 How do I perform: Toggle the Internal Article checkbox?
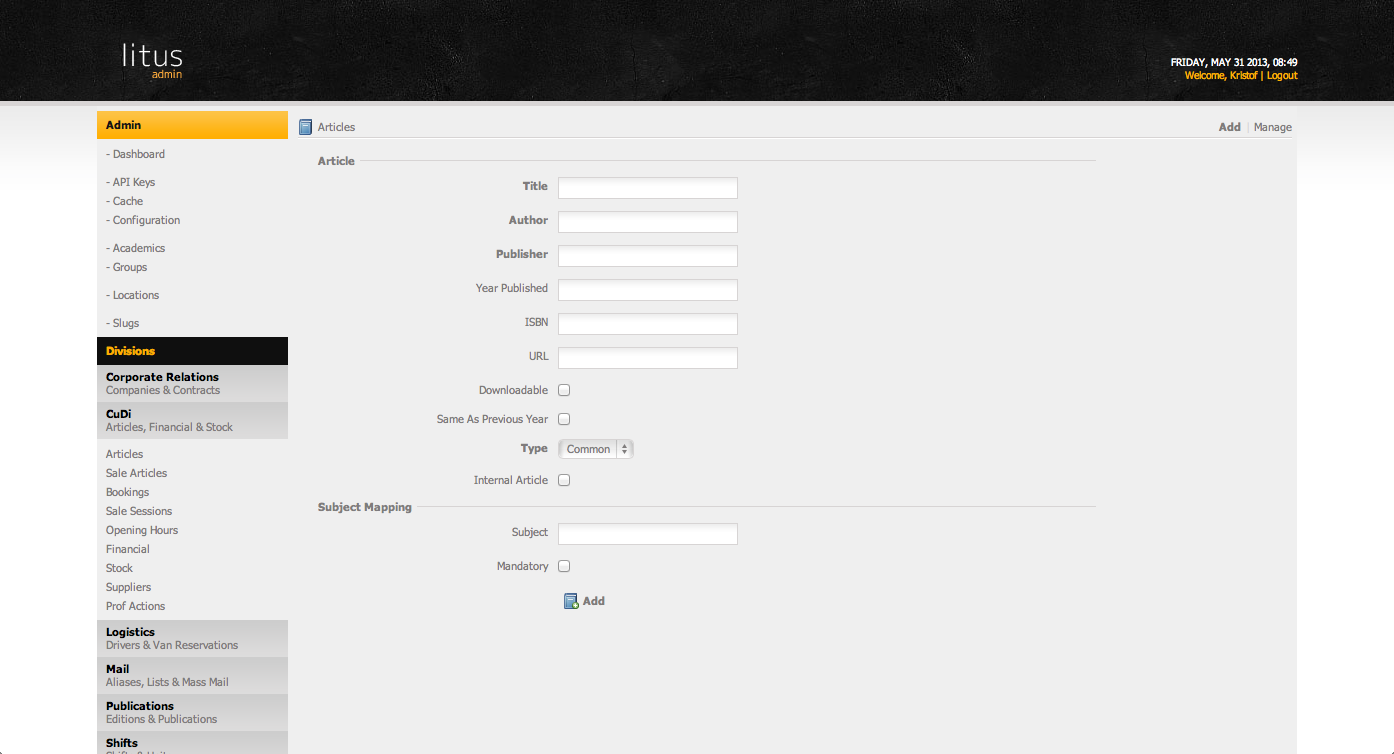click(x=564, y=480)
